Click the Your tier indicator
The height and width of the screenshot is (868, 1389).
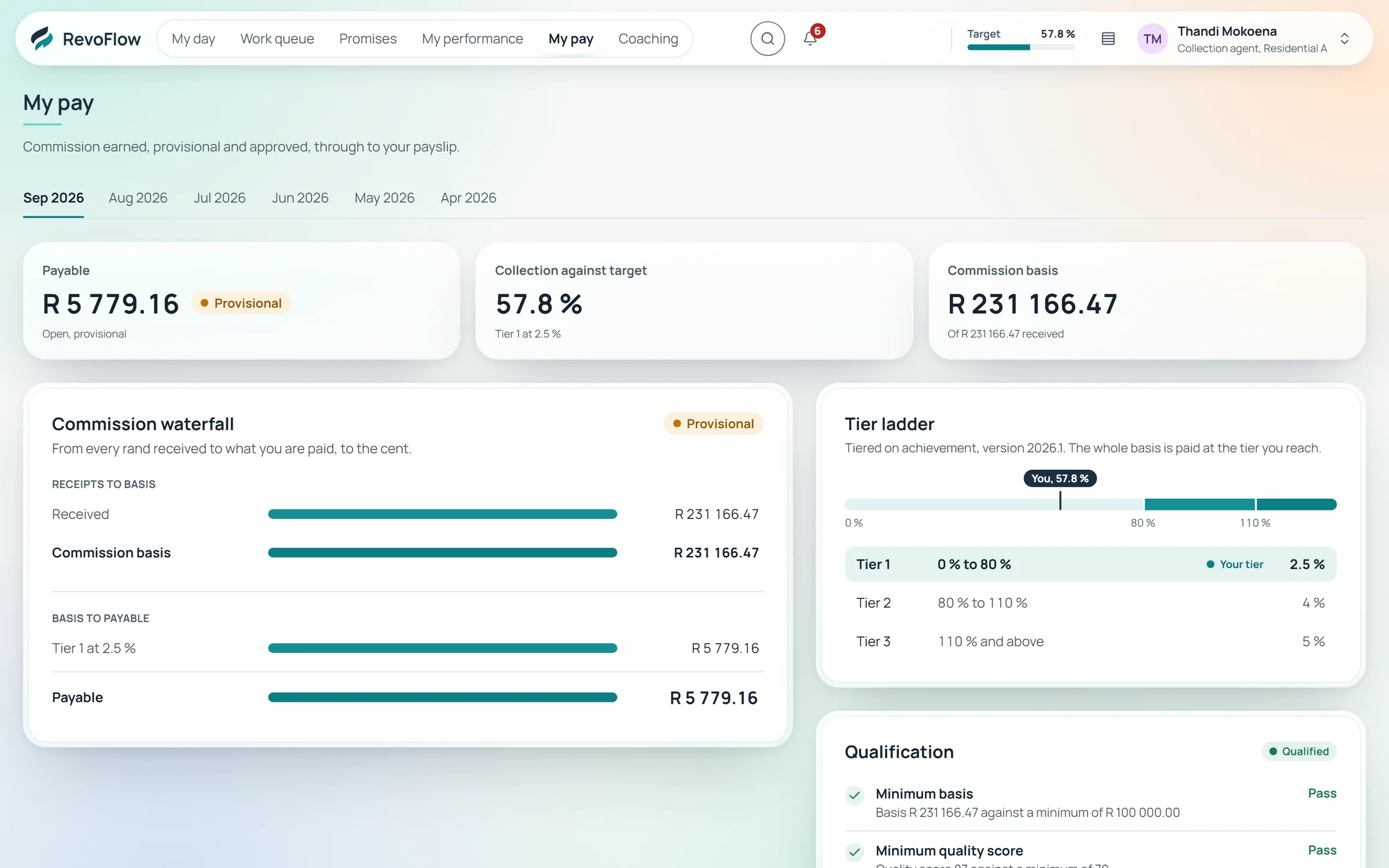click(1234, 564)
